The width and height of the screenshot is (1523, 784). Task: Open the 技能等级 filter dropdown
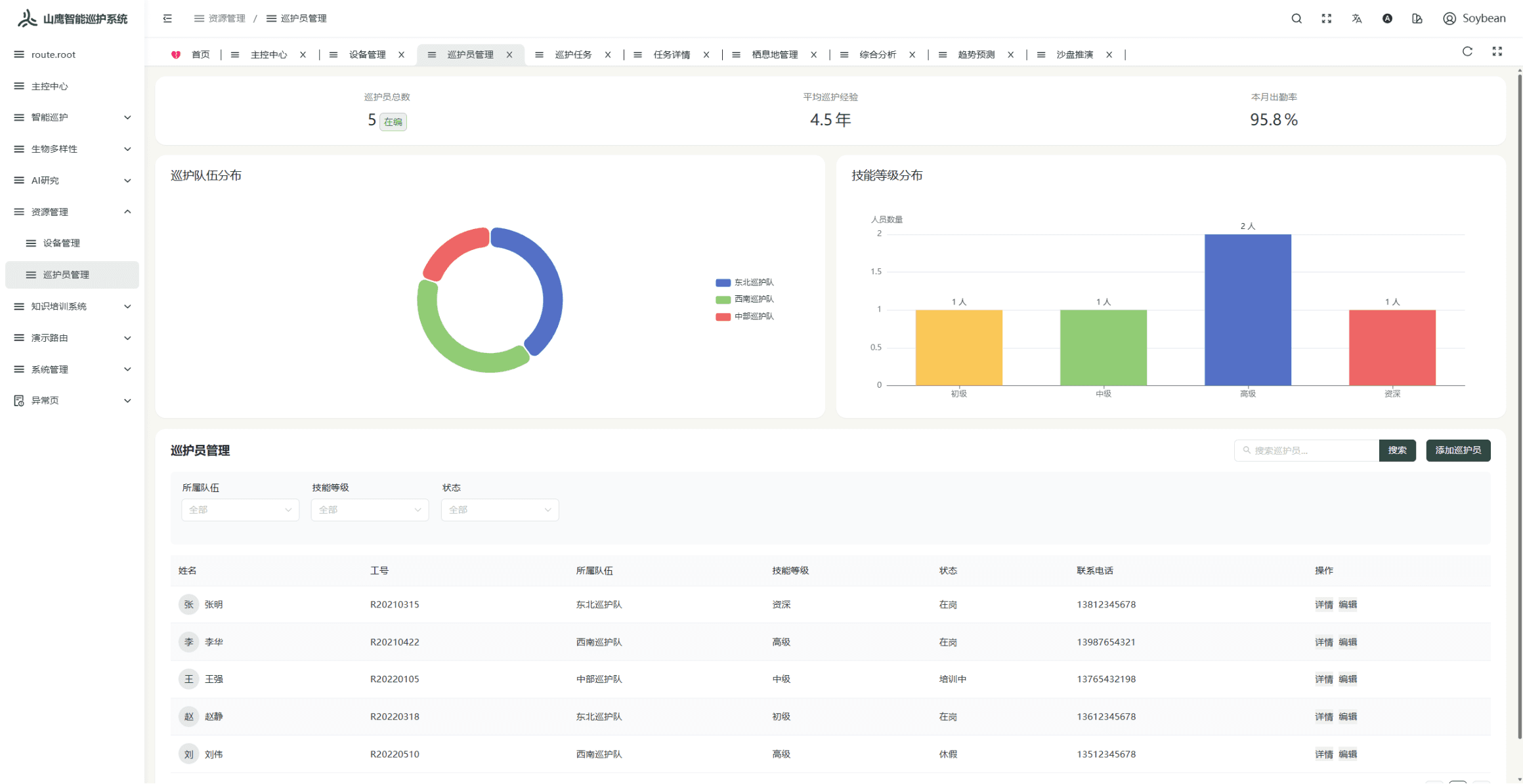370,510
